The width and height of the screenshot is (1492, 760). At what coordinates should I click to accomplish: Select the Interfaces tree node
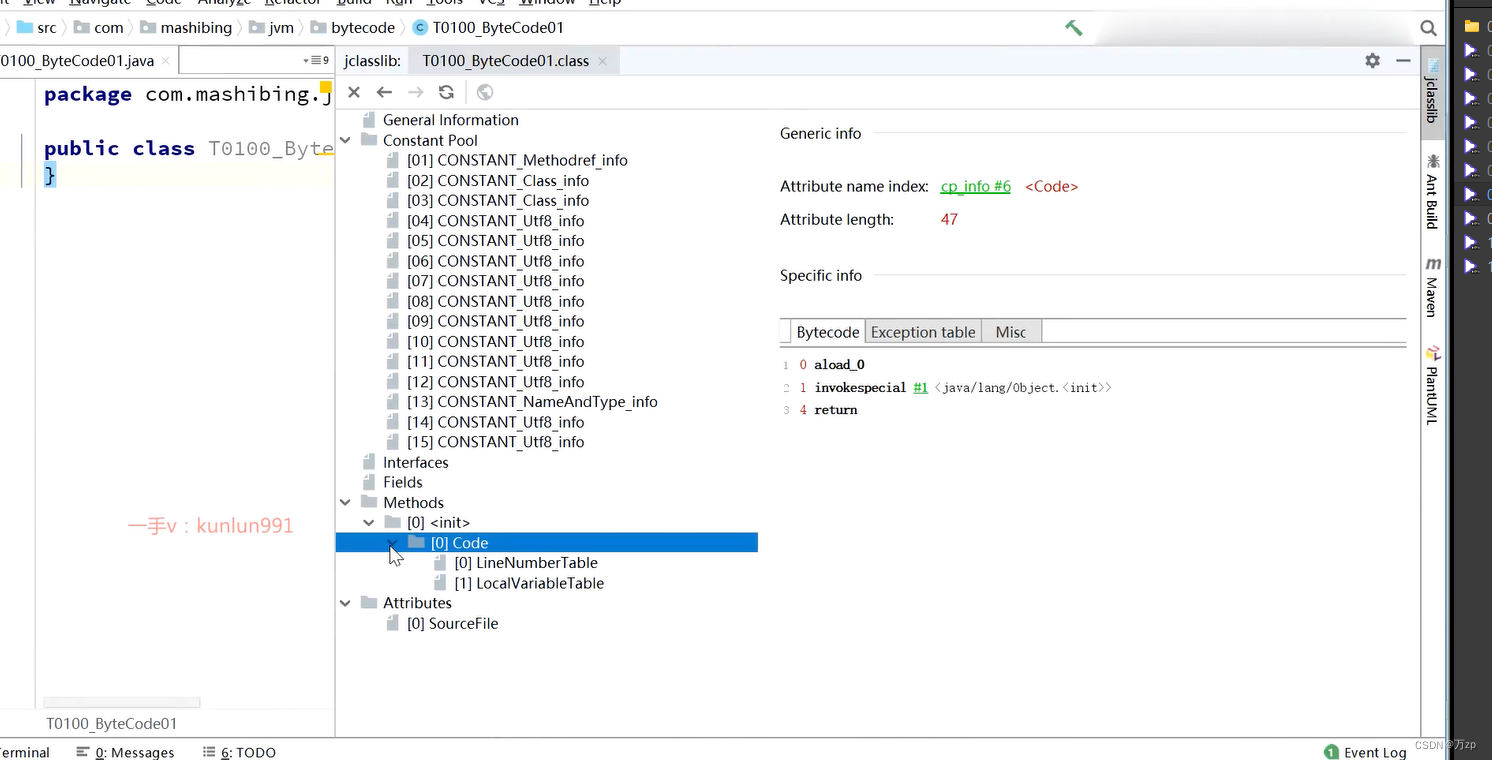415,463
